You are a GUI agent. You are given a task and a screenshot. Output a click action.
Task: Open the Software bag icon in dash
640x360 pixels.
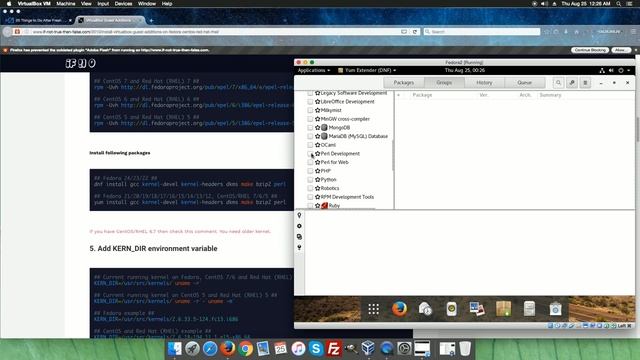click(555, 309)
